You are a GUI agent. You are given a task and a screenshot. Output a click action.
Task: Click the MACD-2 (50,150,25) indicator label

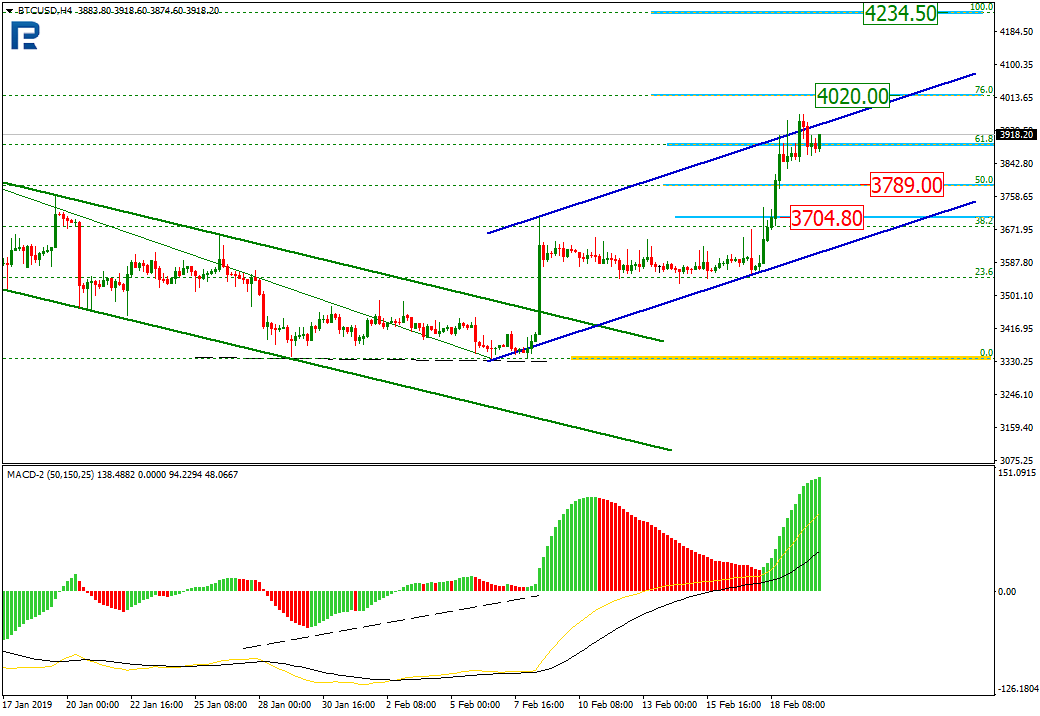click(x=51, y=475)
